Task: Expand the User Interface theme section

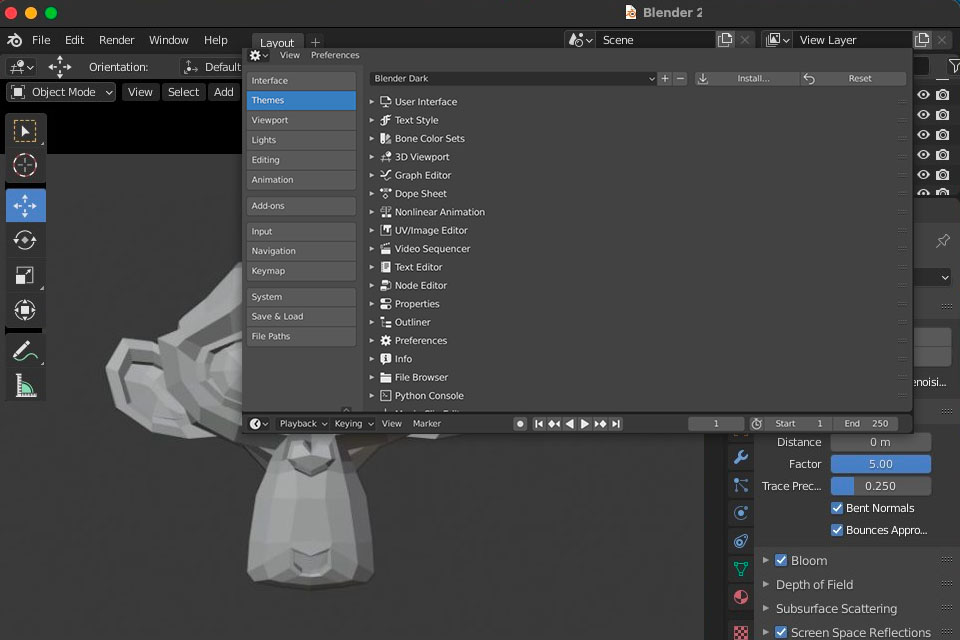Action: (x=372, y=102)
